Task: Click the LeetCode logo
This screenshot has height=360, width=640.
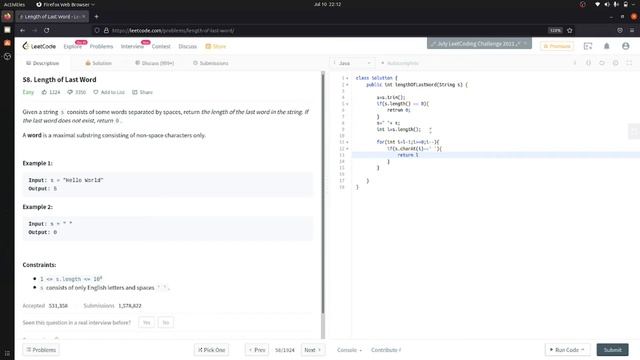Action: pos(39,46)
